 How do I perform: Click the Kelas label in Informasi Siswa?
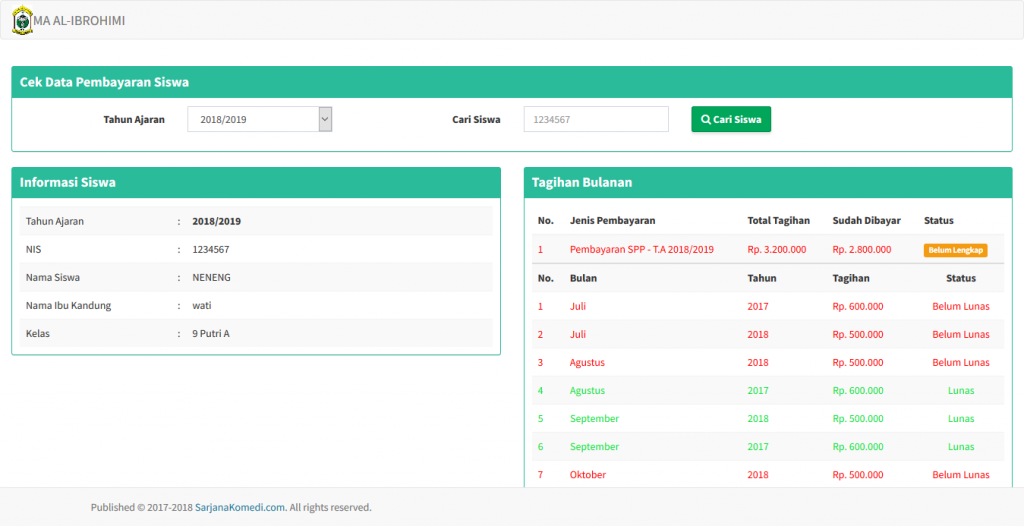[x=38, y=334]
